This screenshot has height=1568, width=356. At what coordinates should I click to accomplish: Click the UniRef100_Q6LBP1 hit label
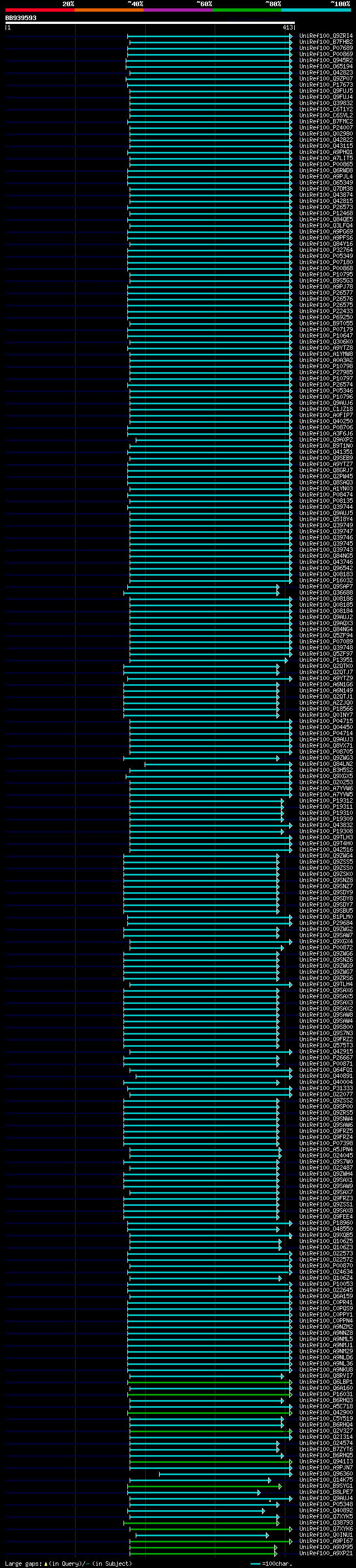(x=326, y=1382)
